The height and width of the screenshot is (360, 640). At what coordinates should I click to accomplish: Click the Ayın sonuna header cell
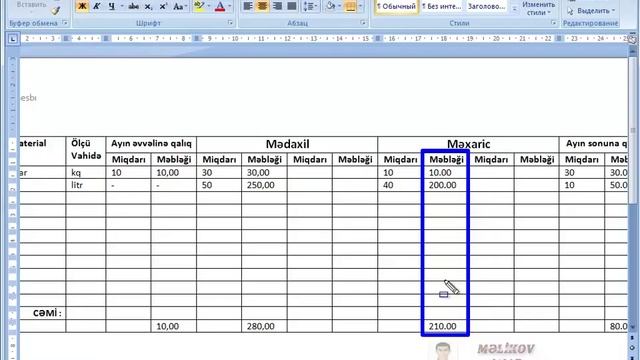click(593, 144)
